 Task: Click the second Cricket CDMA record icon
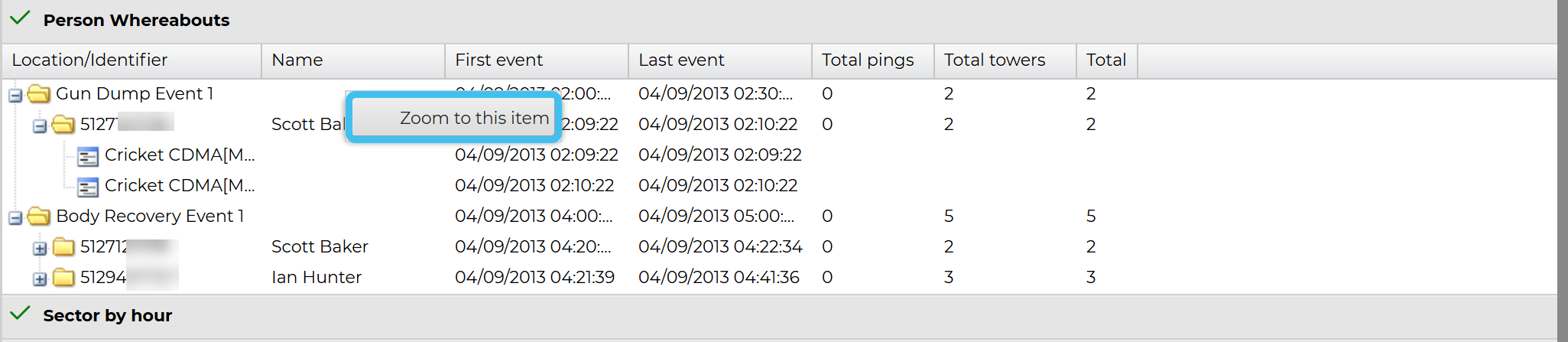[x=88, y=187]
